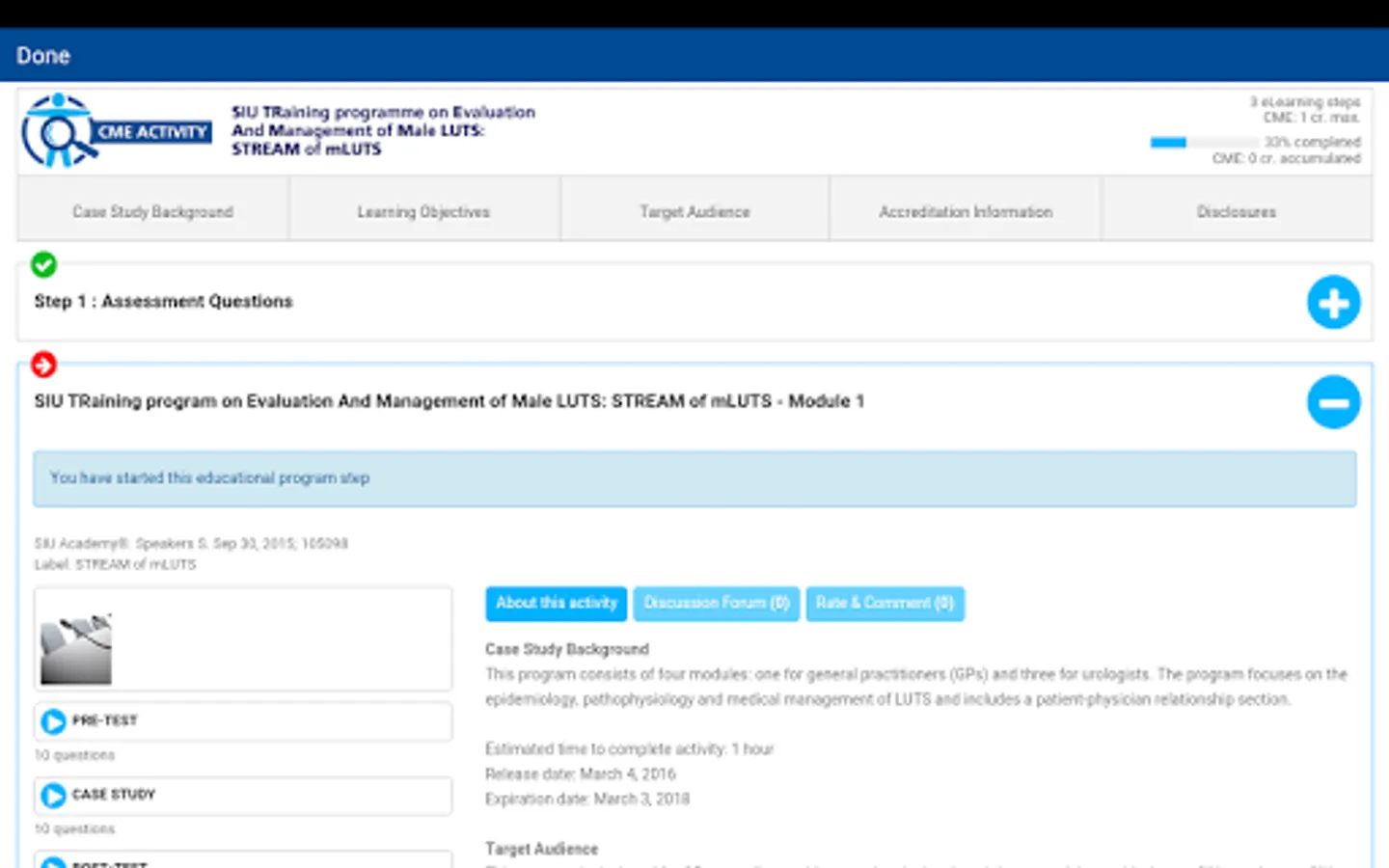The image size is (1389, 868).
Task: Click '33% completed' status text
Action: click(1313, 142)
